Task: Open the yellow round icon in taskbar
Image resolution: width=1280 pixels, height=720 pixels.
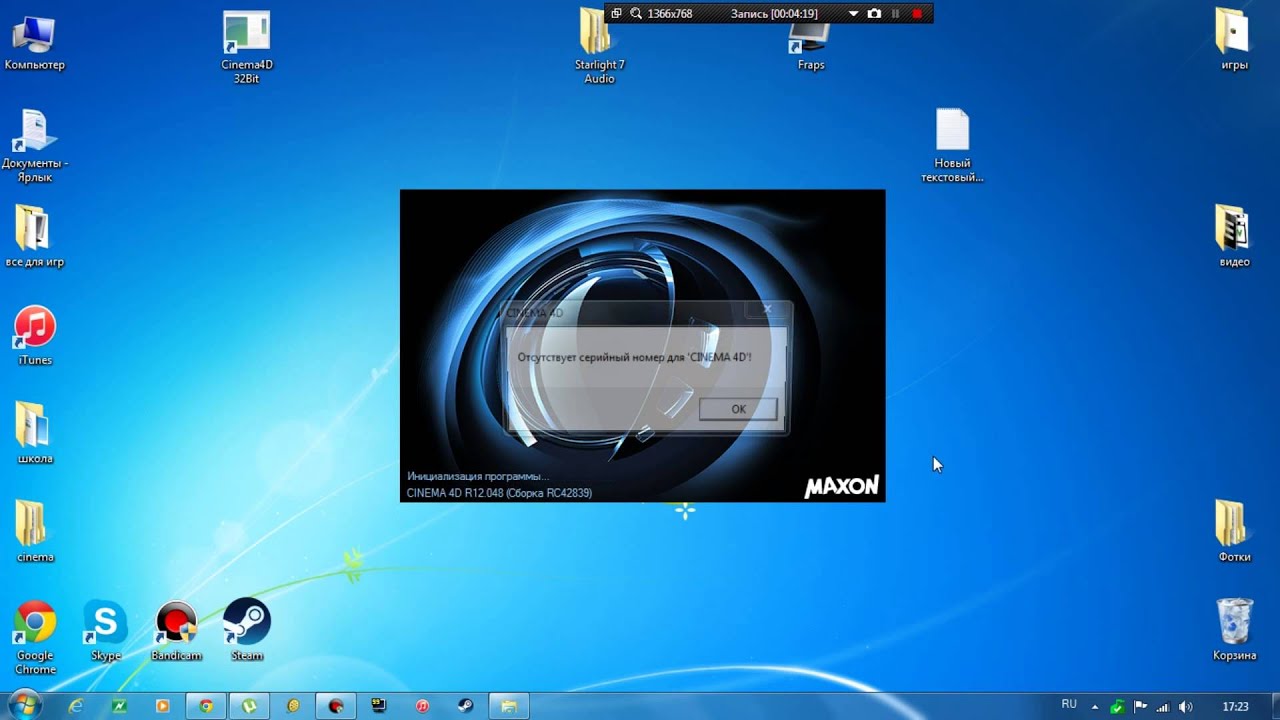Action: point(293,706)
